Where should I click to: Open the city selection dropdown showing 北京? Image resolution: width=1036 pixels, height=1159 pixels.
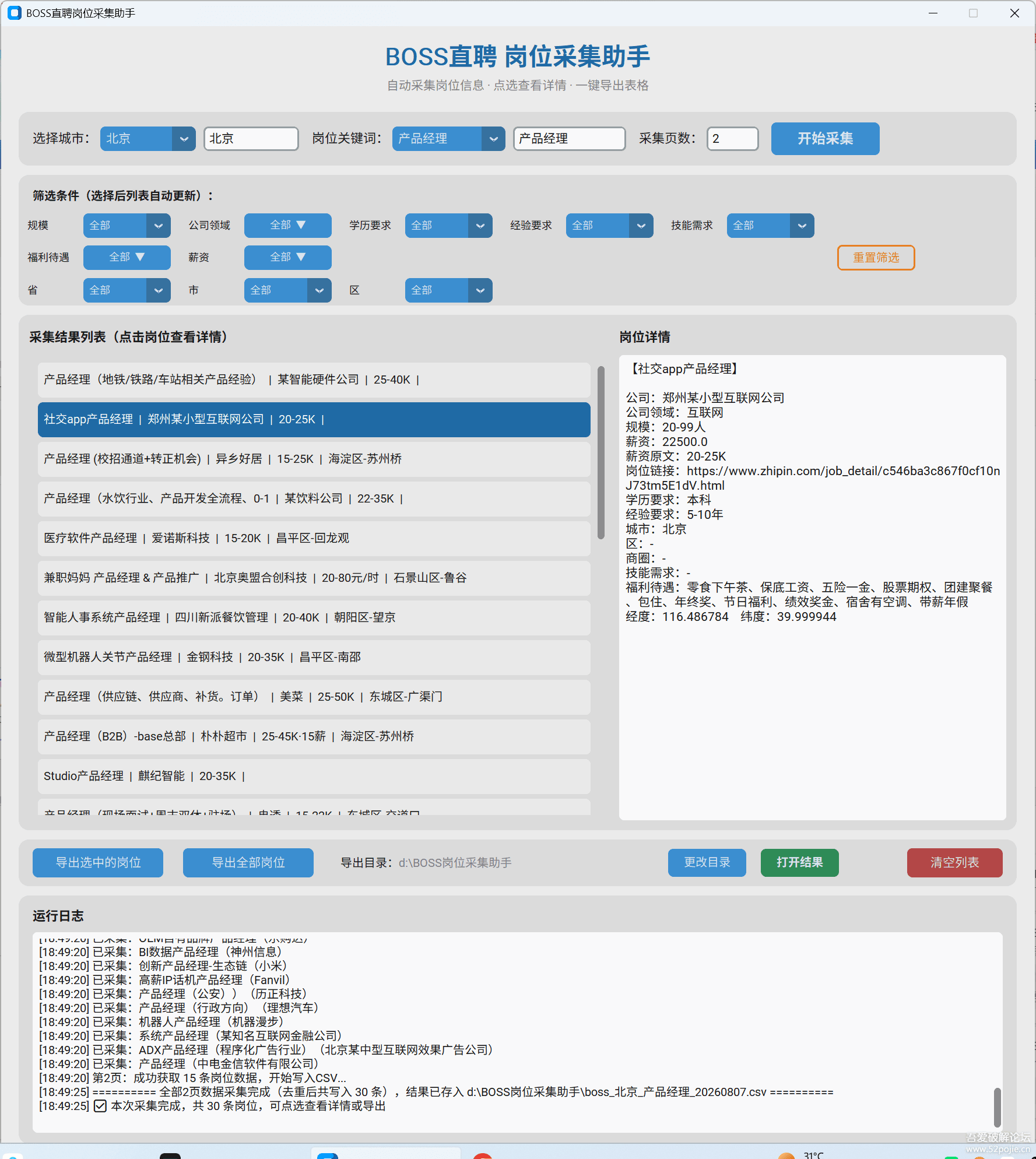click(148, 139)
